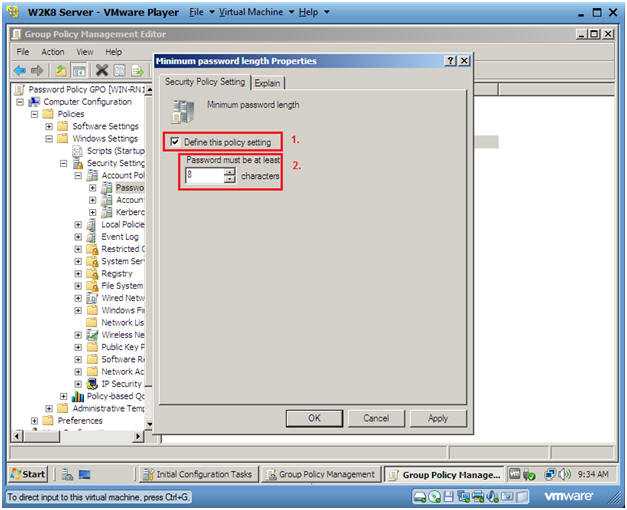Viewport: 627px width, 510px height.
Task: Collapse the Security Settings node
Action: (x=64, y=163)
